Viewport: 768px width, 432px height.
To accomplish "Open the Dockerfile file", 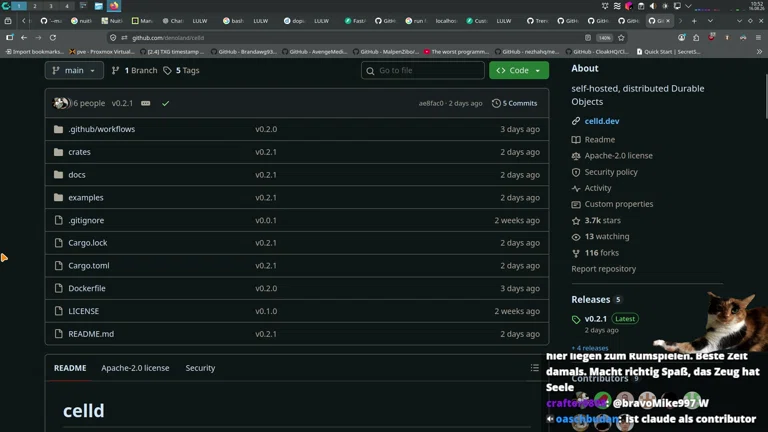I will (x=87, y=288).
